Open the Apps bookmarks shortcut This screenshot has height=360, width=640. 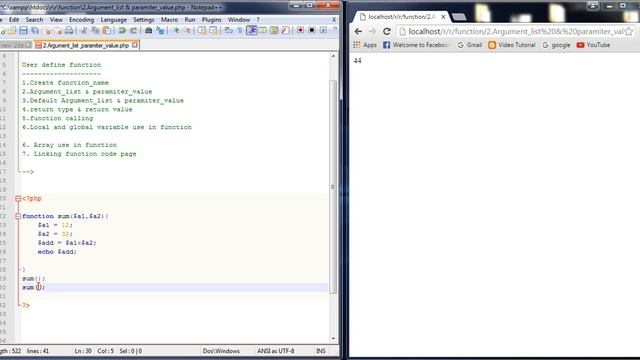click(x=365, y=45)
